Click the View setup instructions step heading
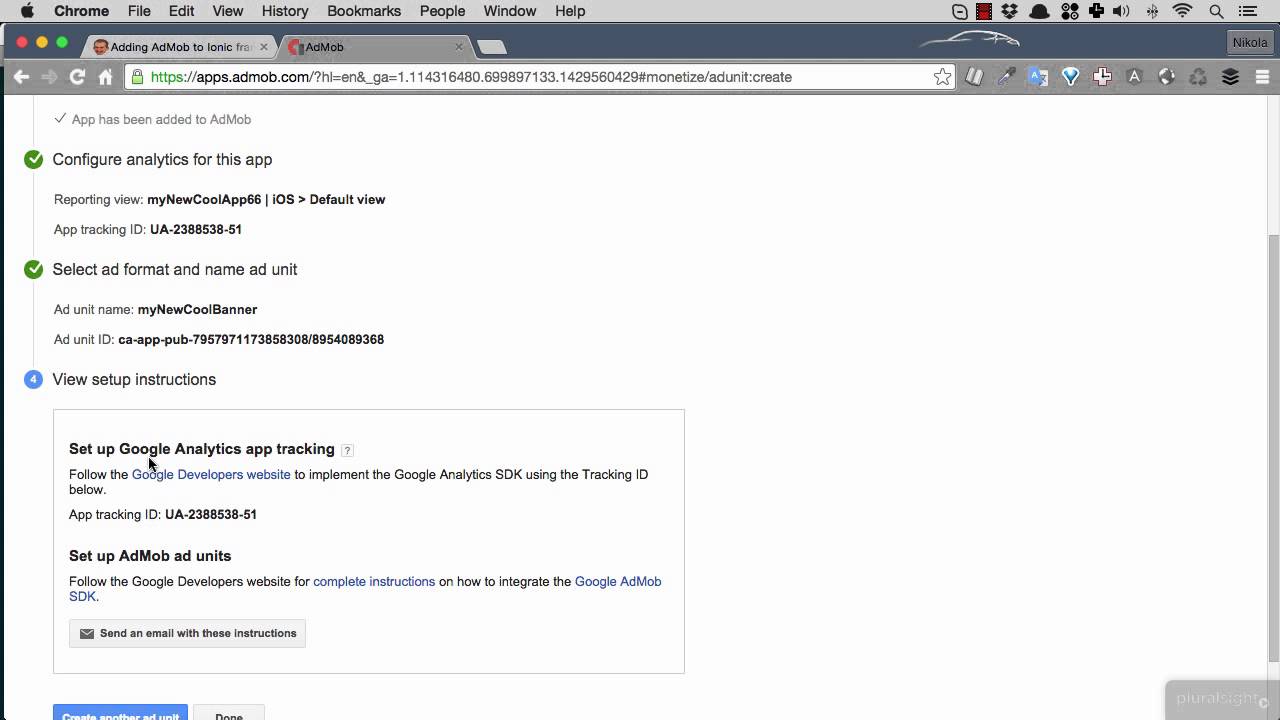1280x720 pixels. (134, 380)
